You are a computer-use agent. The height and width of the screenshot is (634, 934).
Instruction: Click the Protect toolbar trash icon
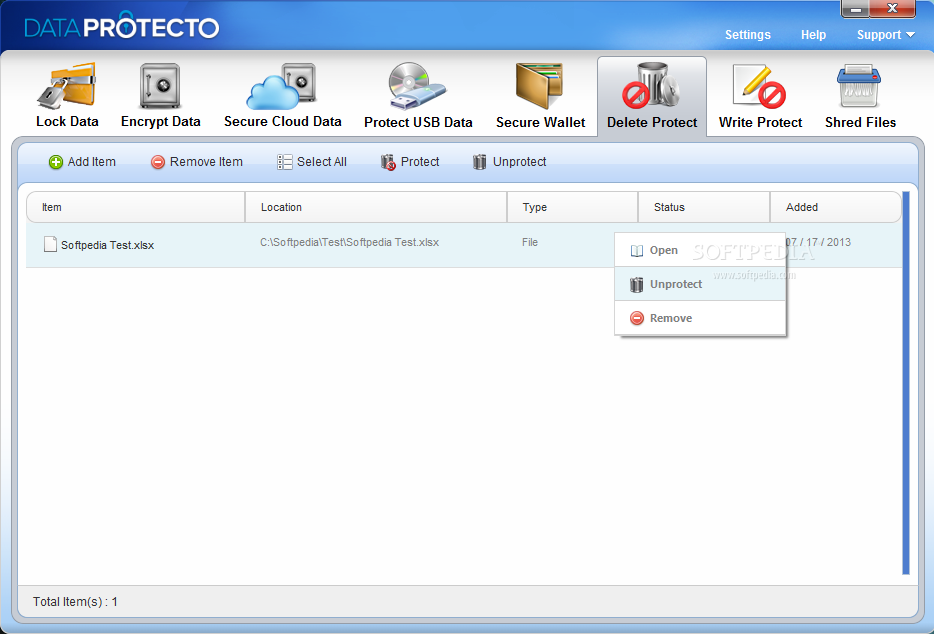coord(388,162)
